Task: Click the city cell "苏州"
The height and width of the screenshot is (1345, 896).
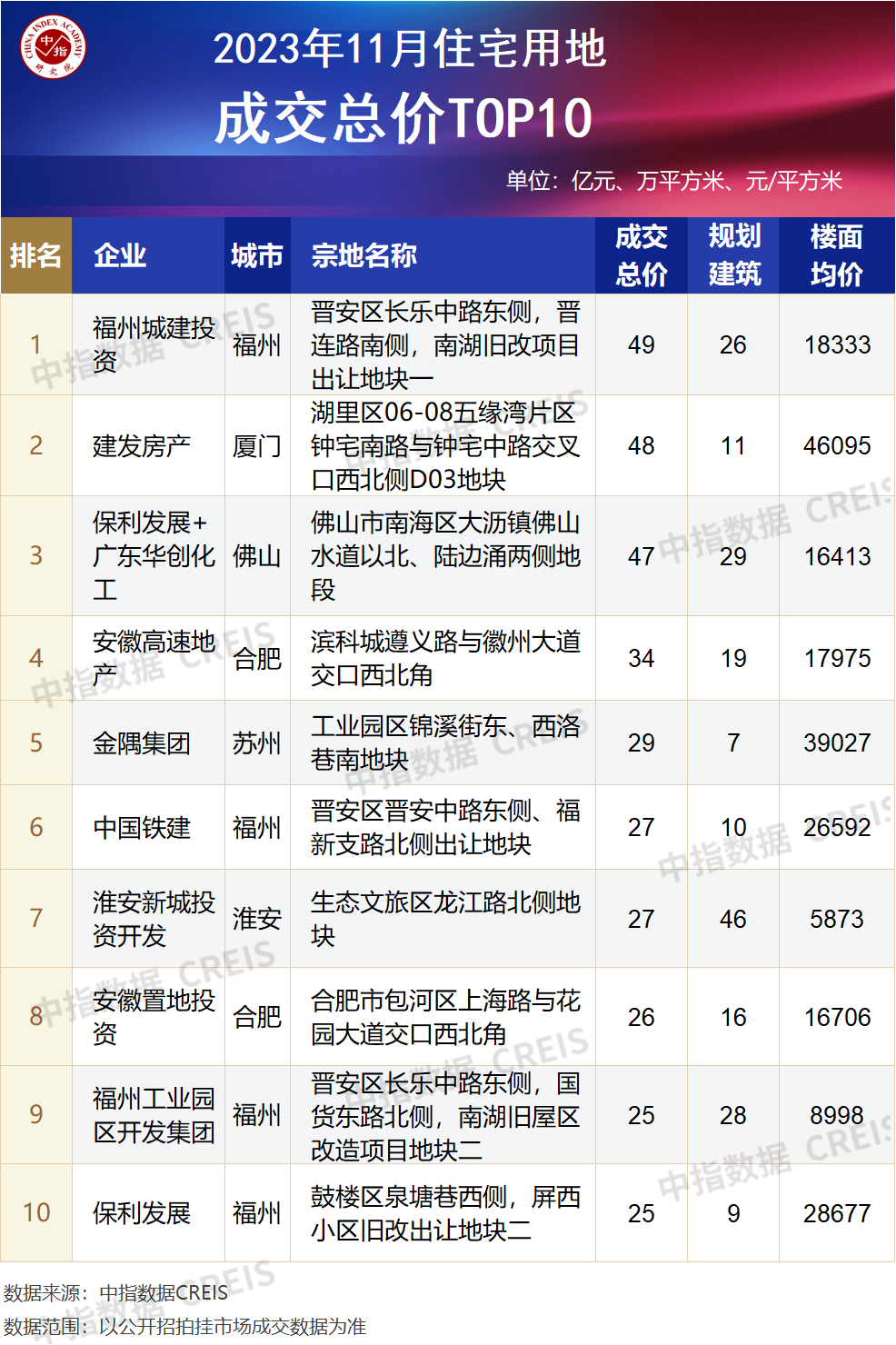Action: tap(257, 742)
